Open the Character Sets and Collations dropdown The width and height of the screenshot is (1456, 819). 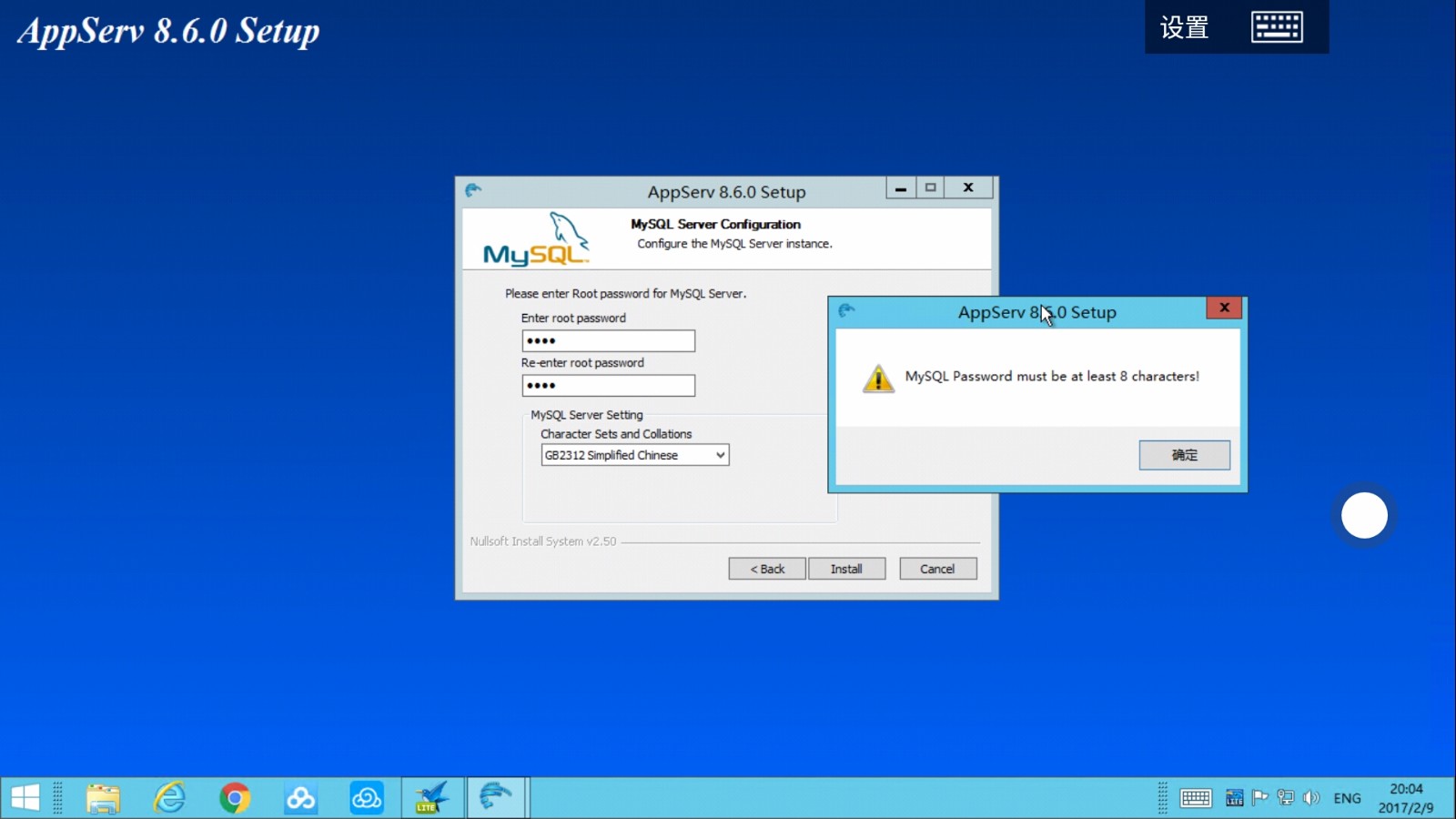635,455
